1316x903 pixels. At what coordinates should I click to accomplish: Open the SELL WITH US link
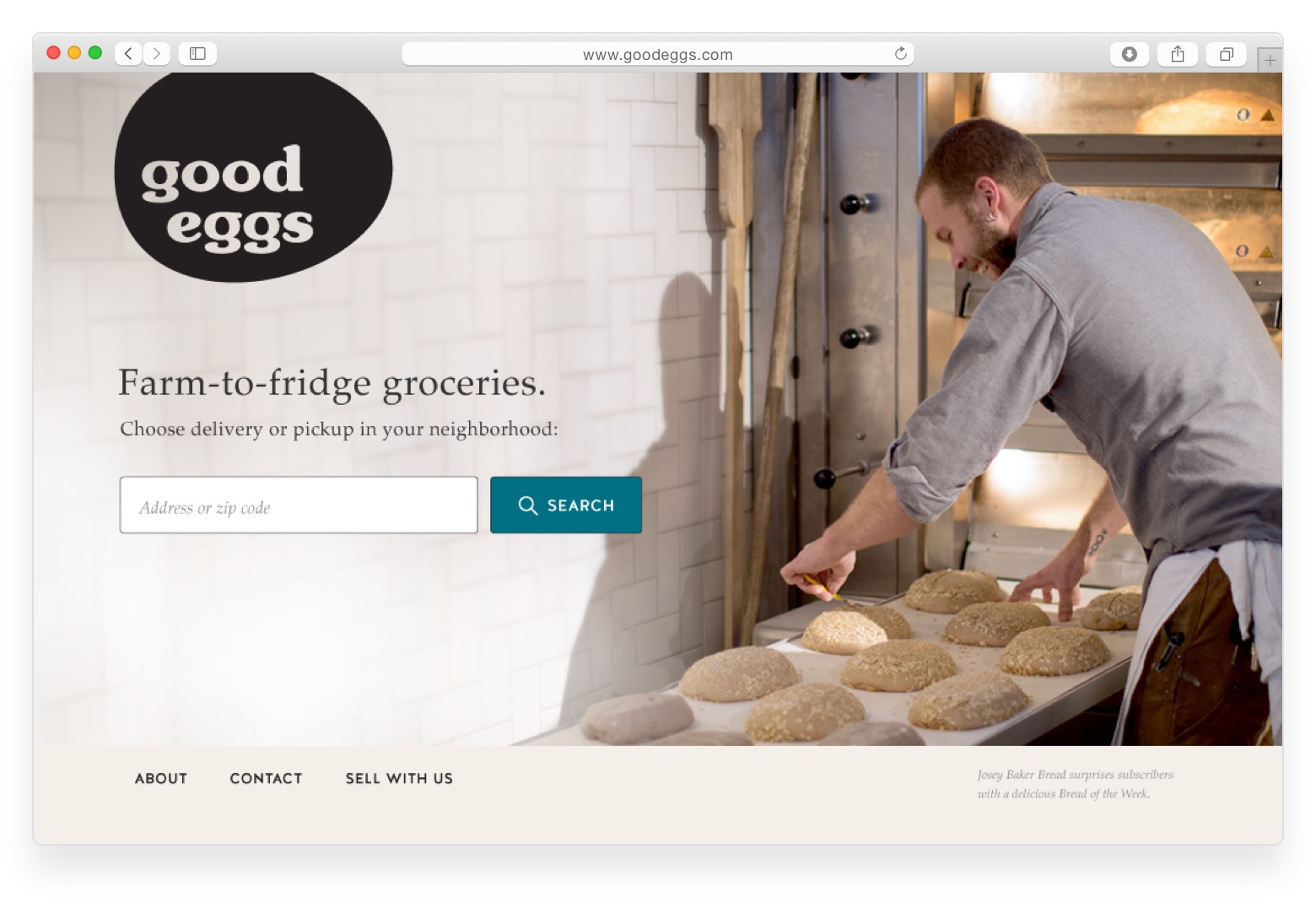(399, 778)
